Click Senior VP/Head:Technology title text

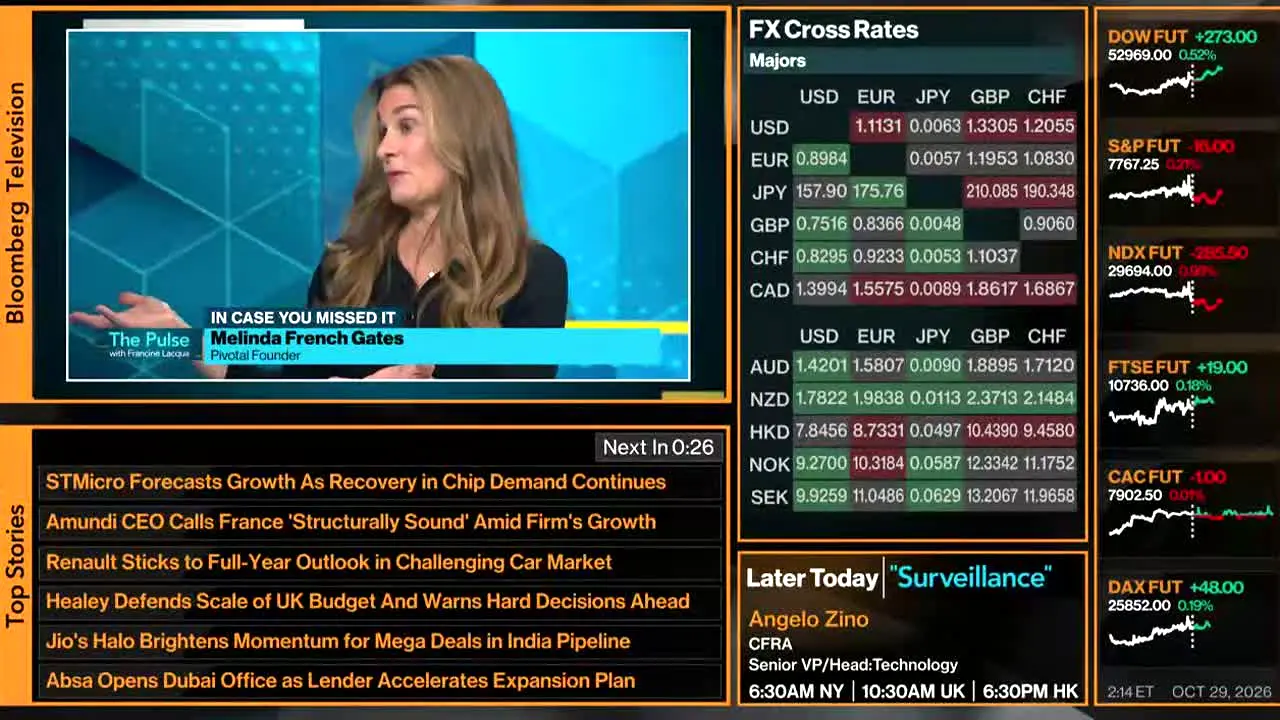click(x=853, y=665)
